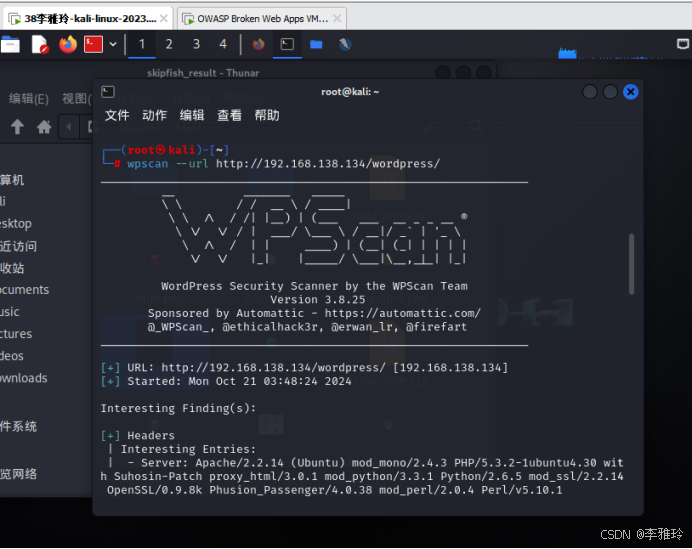
Task: Maximize the root@kali terminal window
Action: tap(610, 92)
